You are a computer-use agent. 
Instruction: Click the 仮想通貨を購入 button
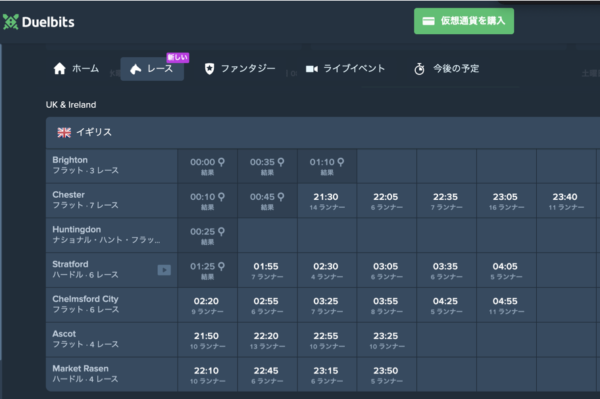click(x=464, y=21)
